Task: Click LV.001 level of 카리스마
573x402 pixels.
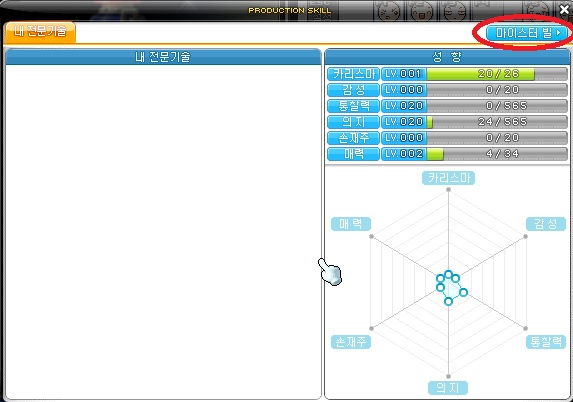Action: [x=404, y=74]
